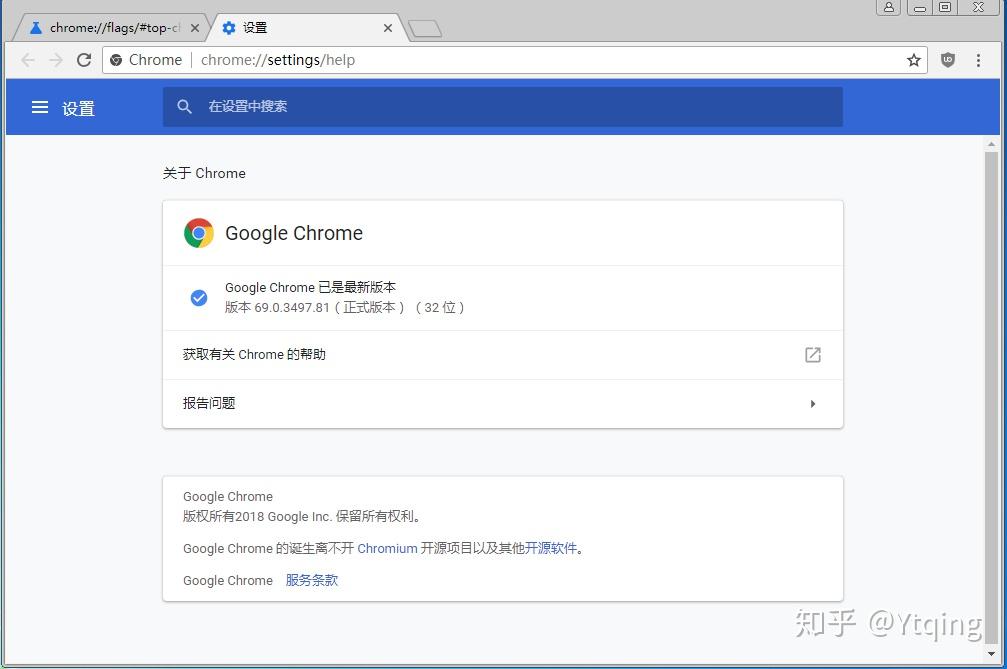Screen dimensions: 1007x669
Task: Click the blue up-to-date checkmark icon
Action: (199, 298)
